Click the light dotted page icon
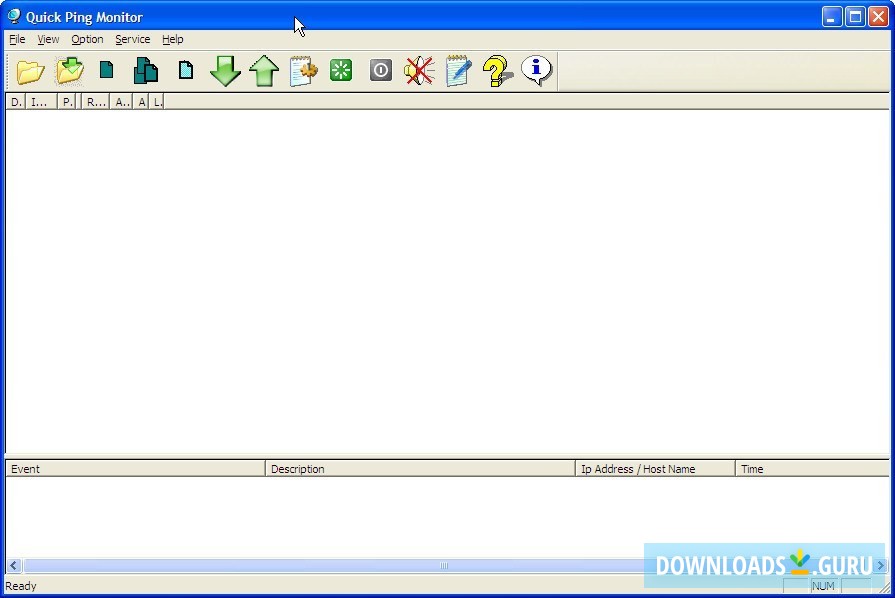 (186, 70)
